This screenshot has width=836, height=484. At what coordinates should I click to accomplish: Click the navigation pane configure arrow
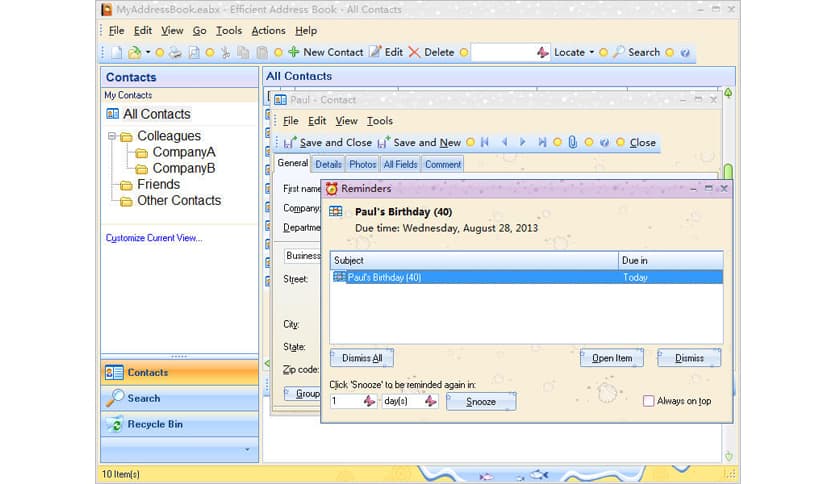click(247, 449)
